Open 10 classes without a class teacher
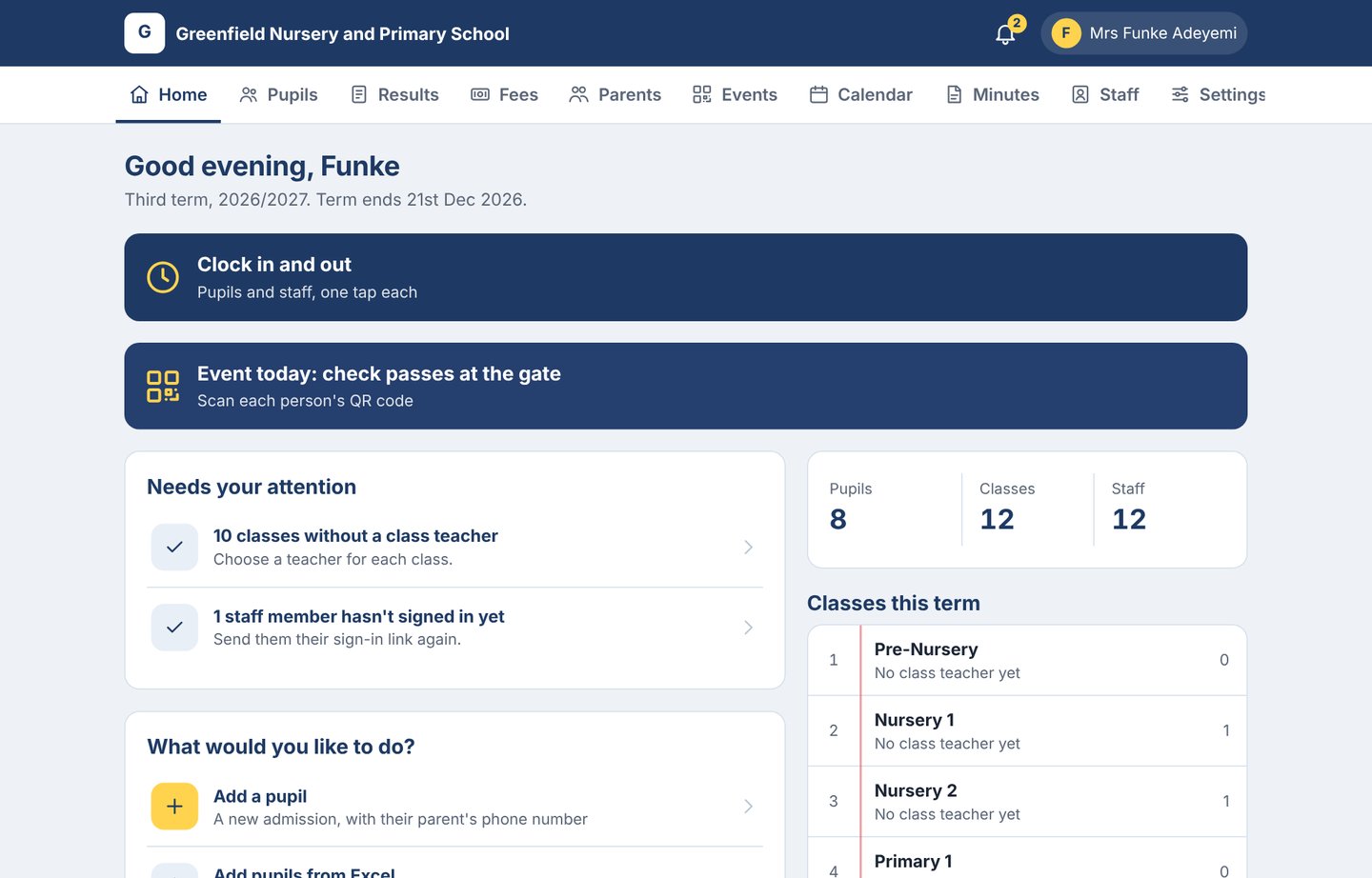This screenshot has height=878, width=1372. tap(454, 548)
